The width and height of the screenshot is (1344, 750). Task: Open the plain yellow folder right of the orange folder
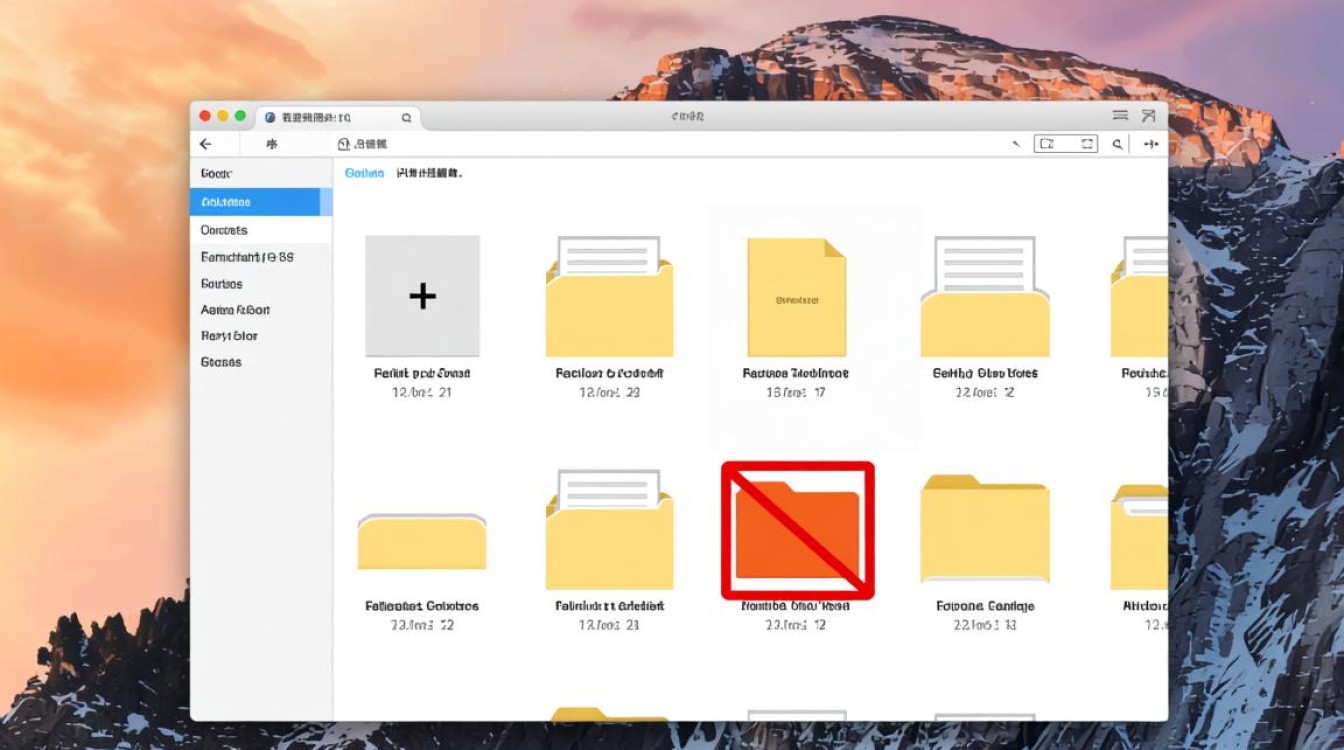tap(984, 530)
